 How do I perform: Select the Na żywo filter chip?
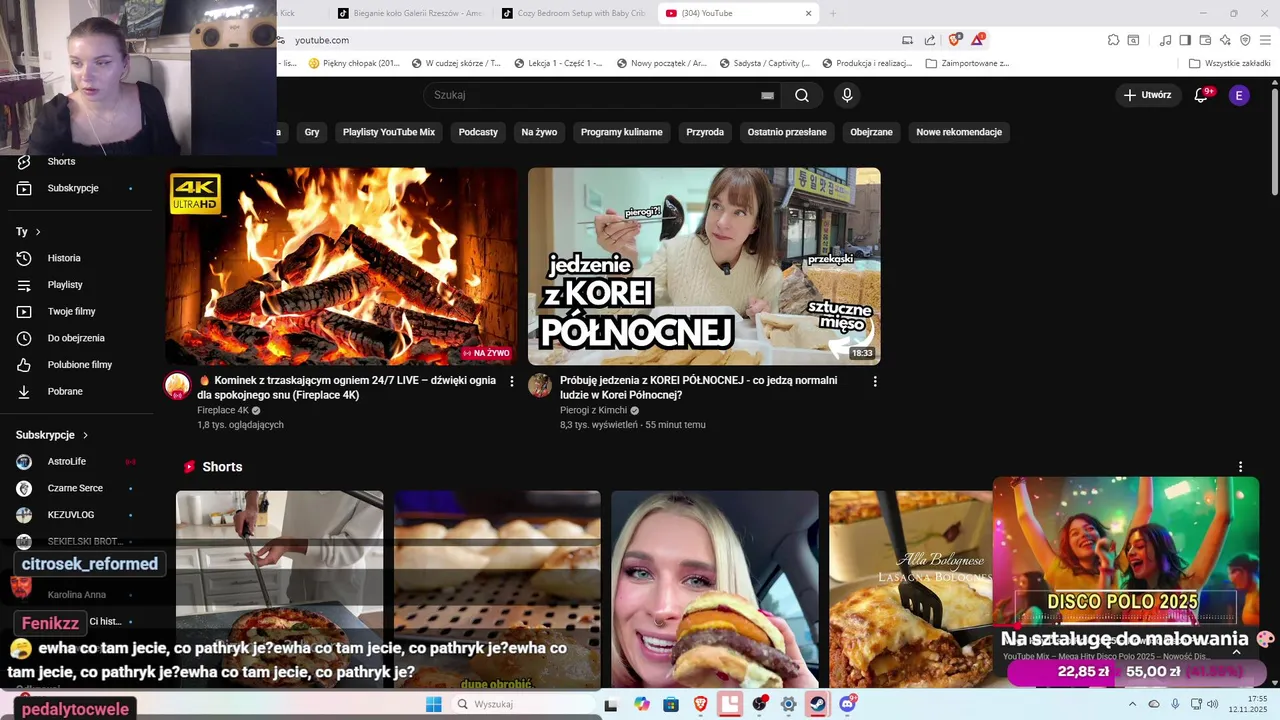click(539, 132)
